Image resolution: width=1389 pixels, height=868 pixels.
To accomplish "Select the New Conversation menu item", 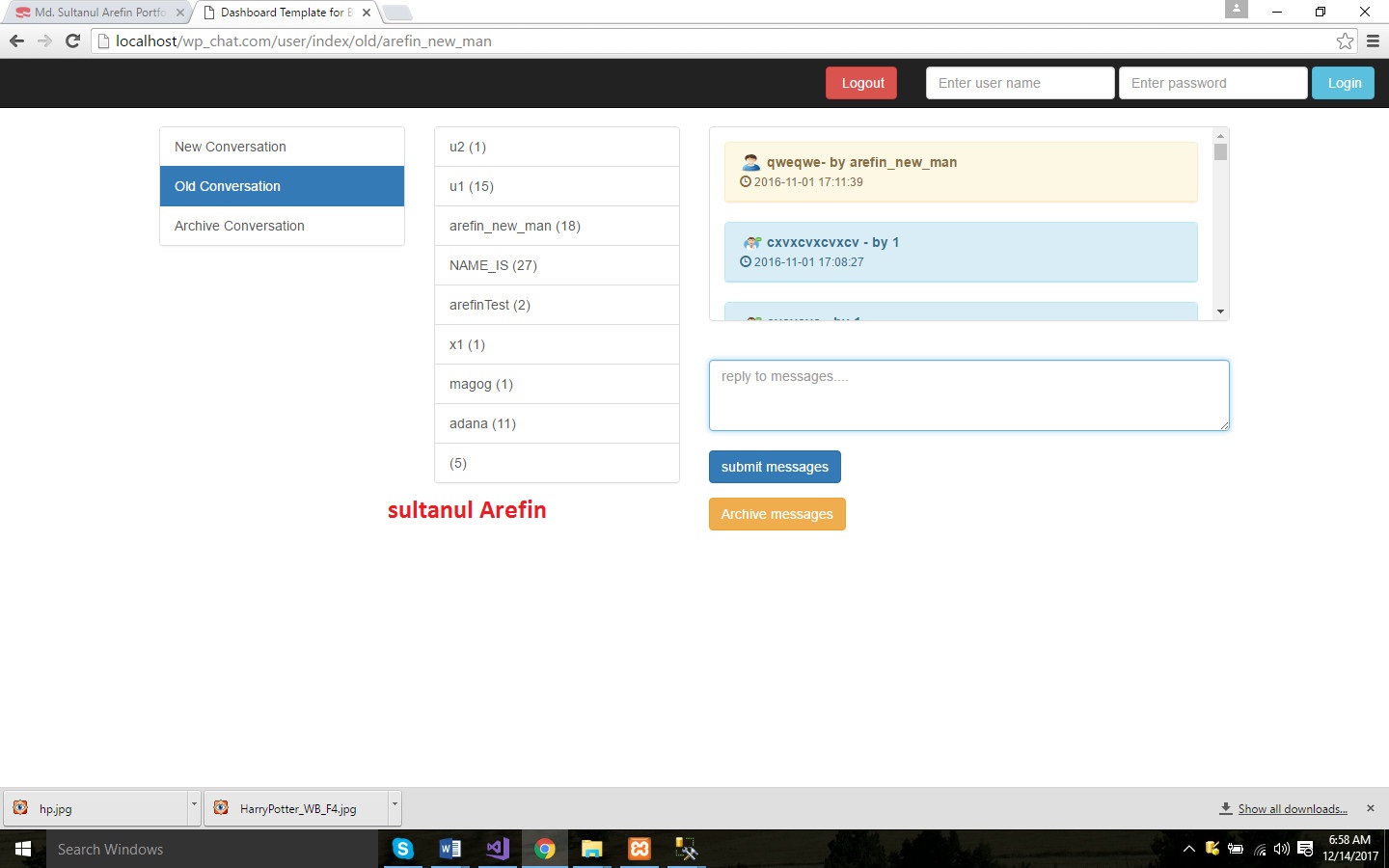I will point(282,147).
